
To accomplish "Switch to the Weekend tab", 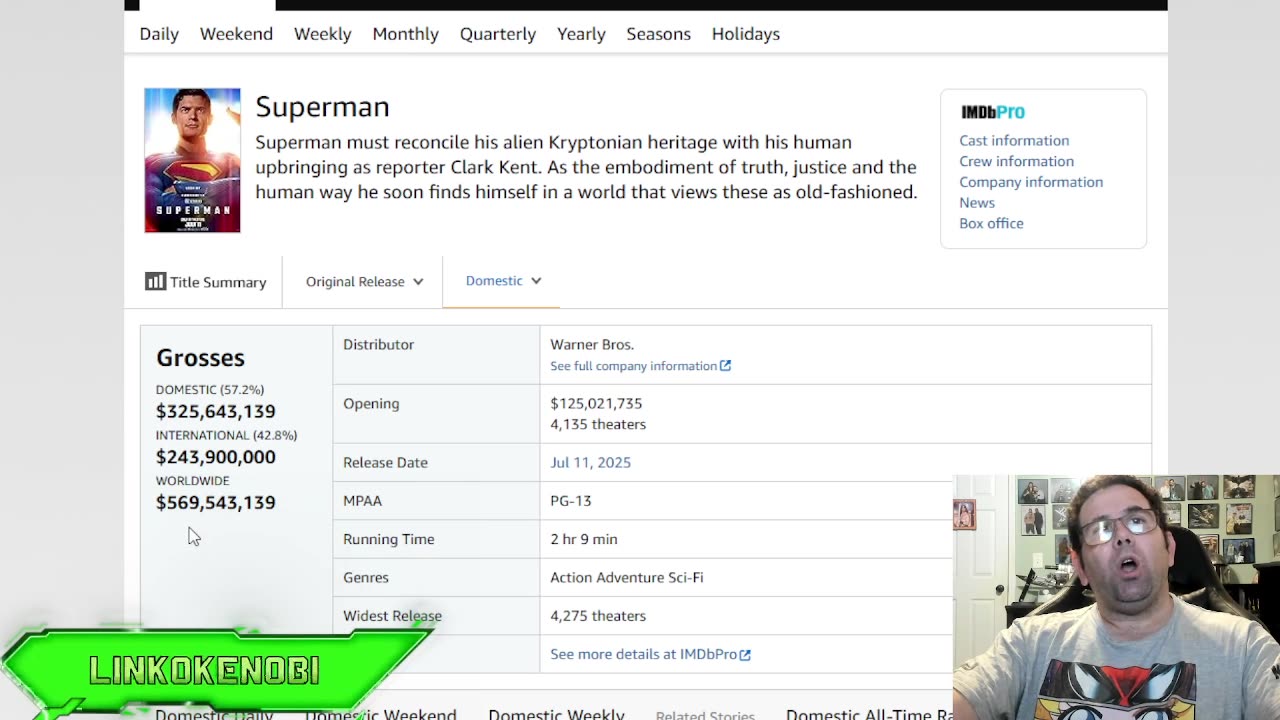I will click(x=236, y=34).
